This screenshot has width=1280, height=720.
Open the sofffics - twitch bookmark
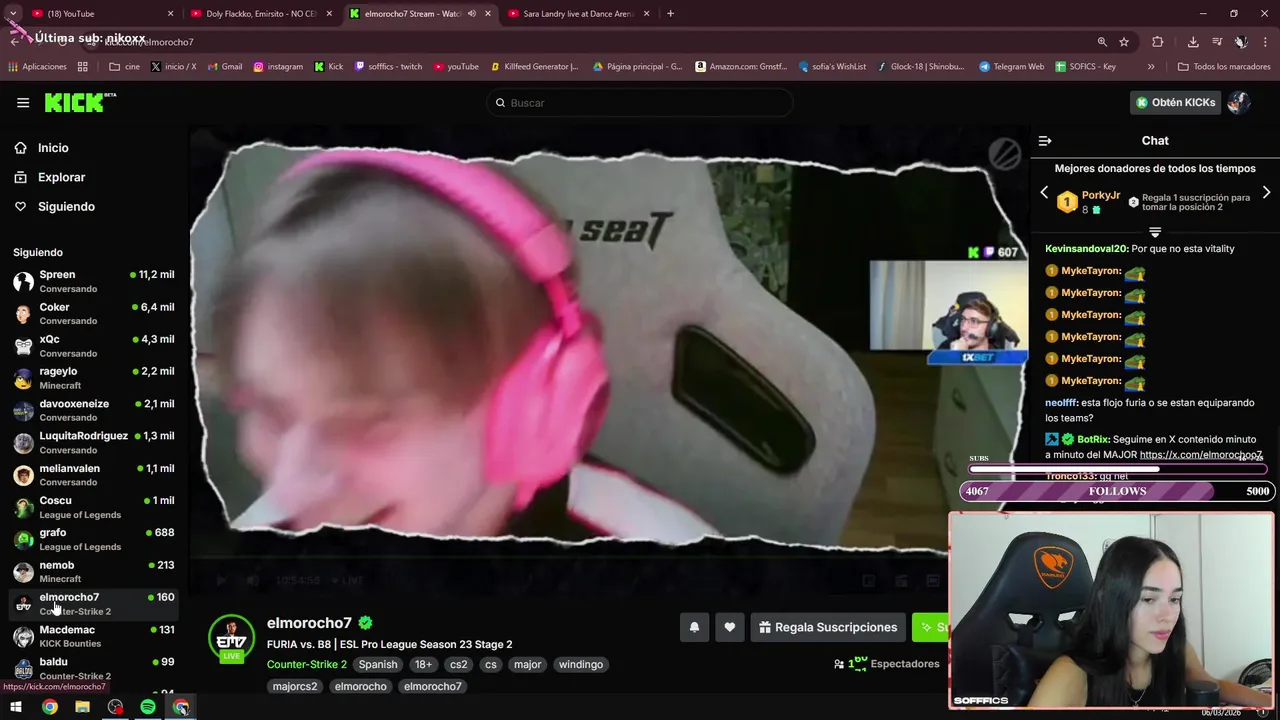(388, 67)
